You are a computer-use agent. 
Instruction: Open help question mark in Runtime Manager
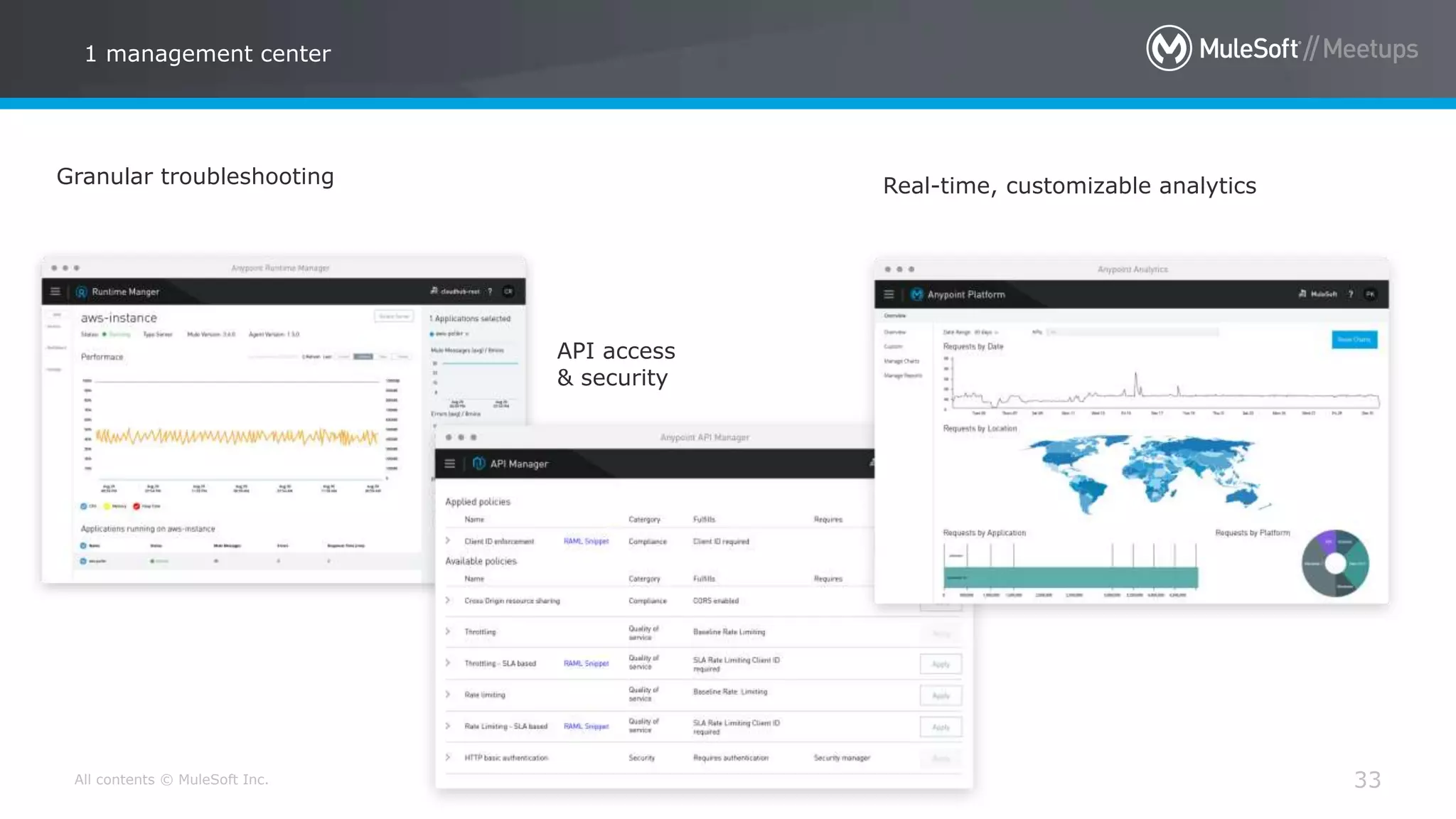coord(490,291)
